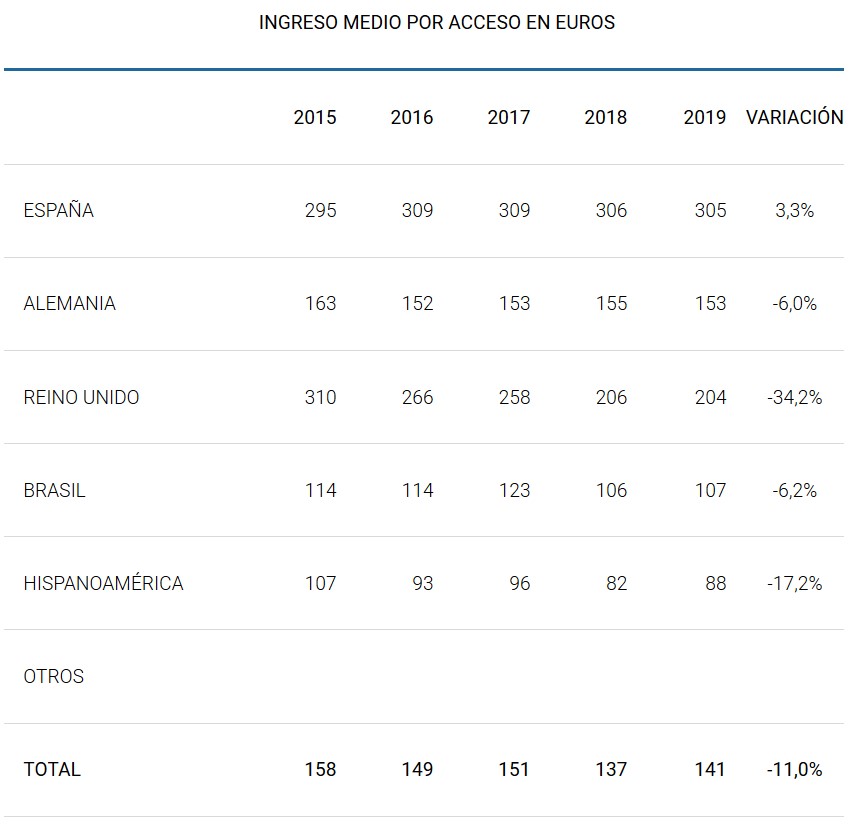Select the ALEMANIA row label
851x826 pixels.
pyautogui.click(x=69, y=303)
